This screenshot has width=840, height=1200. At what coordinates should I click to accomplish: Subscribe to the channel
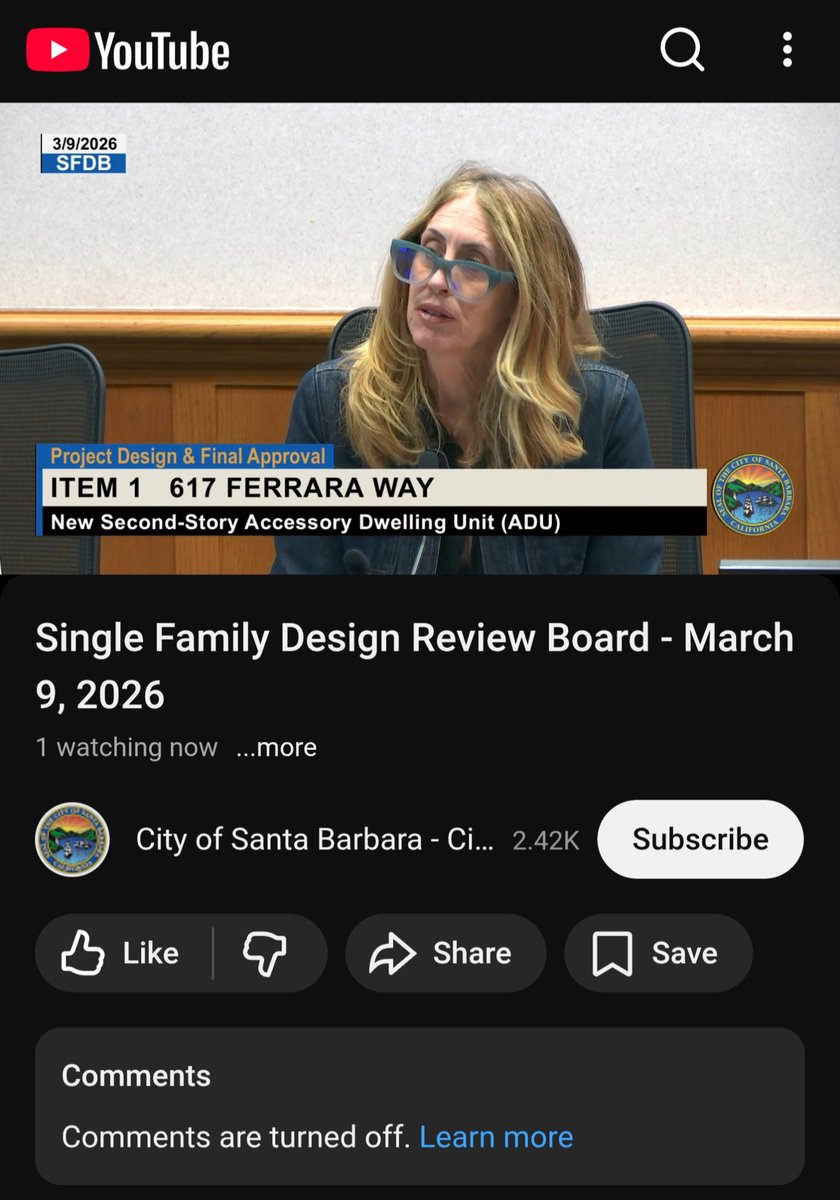[x=700, y=839]
